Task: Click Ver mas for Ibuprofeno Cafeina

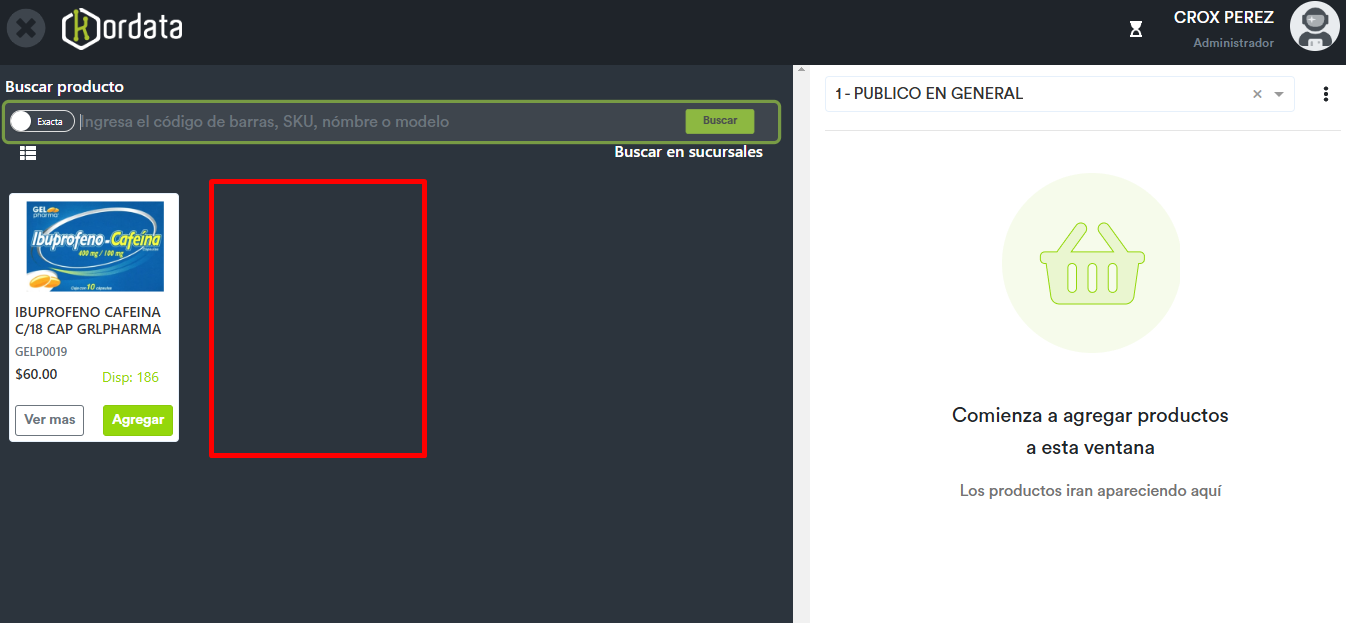Action: [50, 420]
